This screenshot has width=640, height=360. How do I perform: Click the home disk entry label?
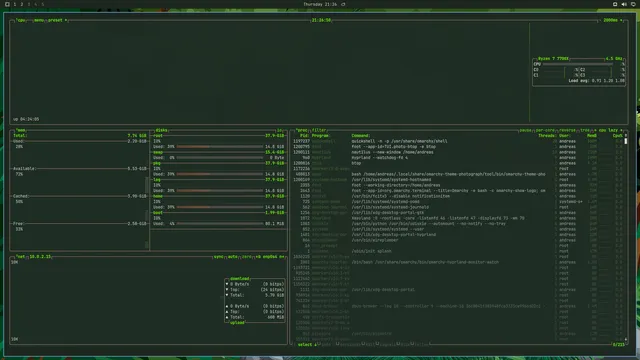(158, 196)
